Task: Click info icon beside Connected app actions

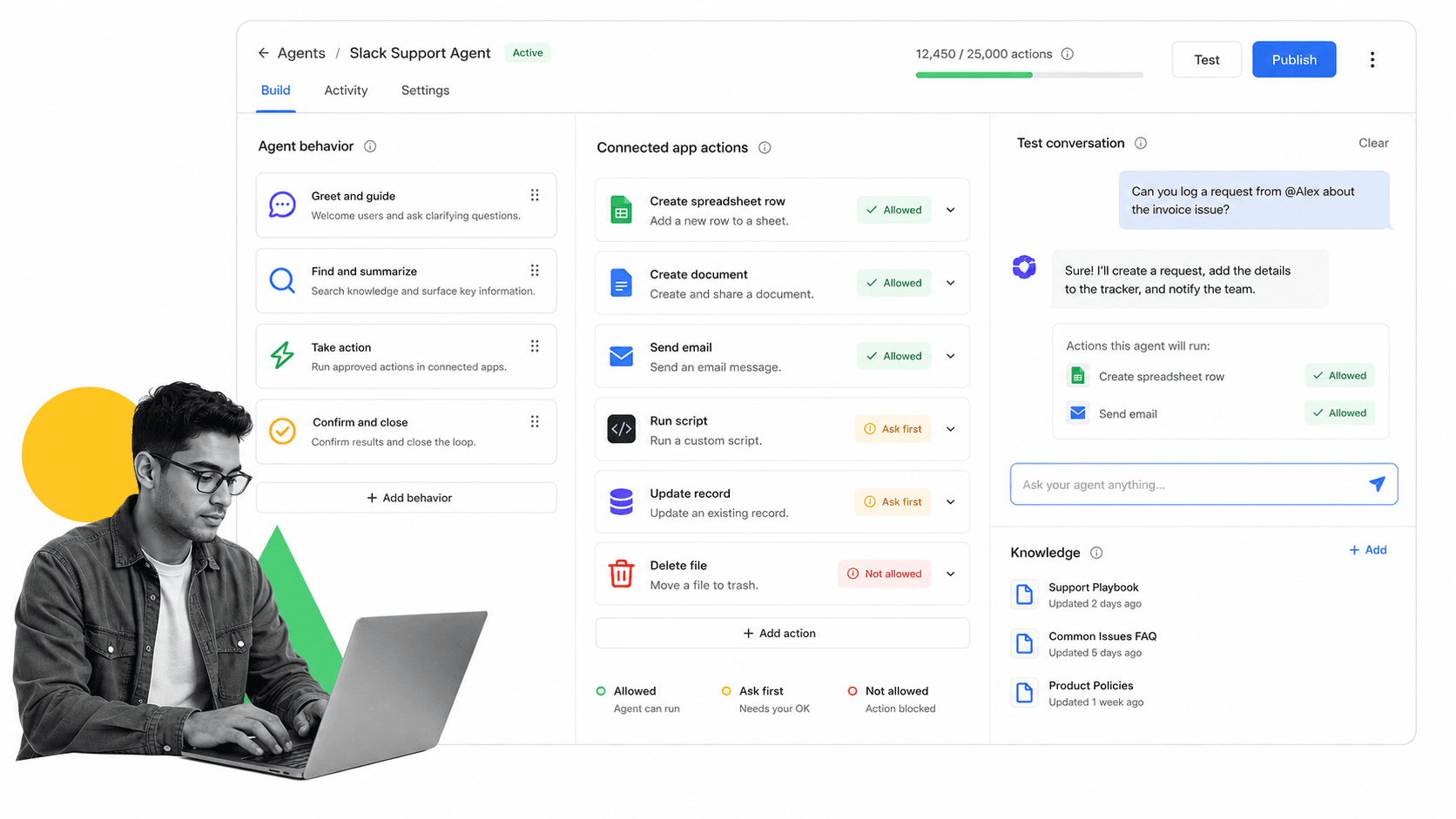Action: point(765,148)
